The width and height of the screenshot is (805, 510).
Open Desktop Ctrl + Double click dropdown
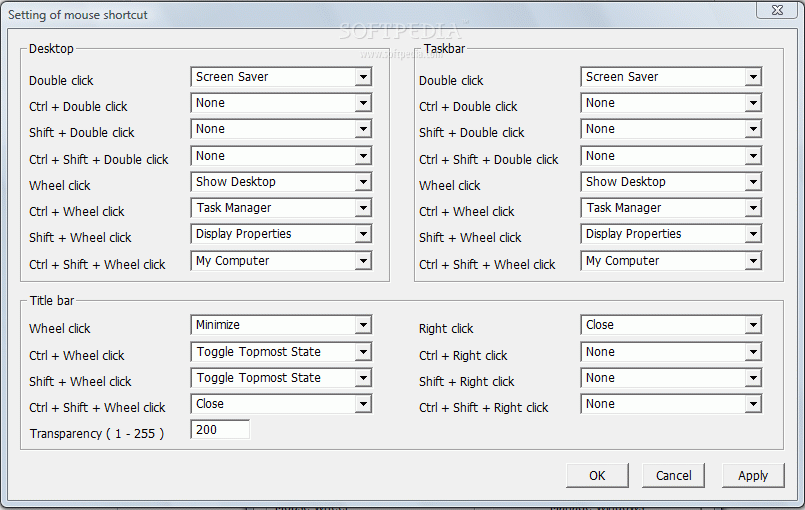[281, 103]
